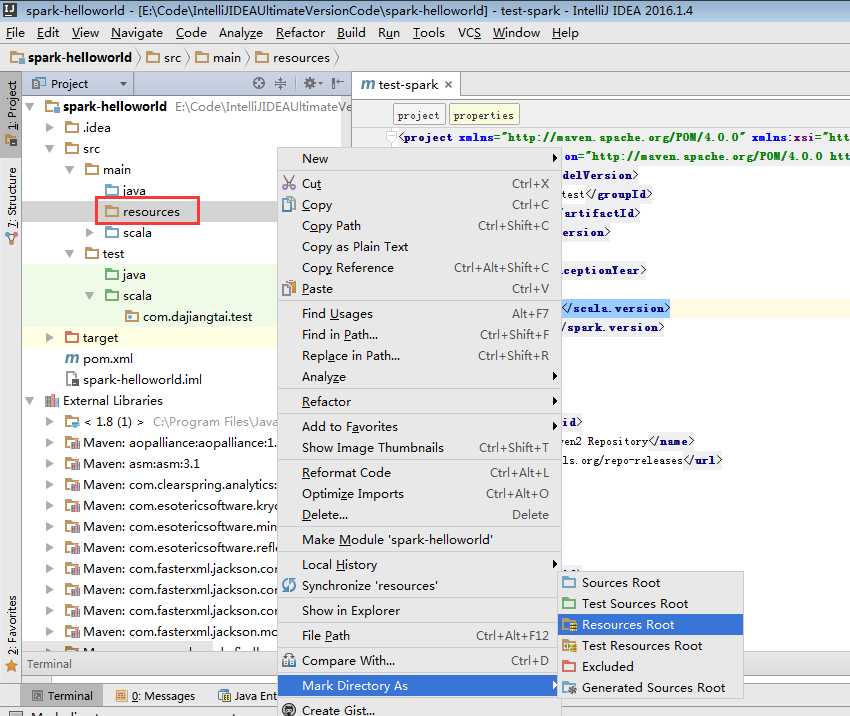The height and width of the screenshot is (716, 850).
Task: Collapse the main folder
Action: click(x=70, y=170)
